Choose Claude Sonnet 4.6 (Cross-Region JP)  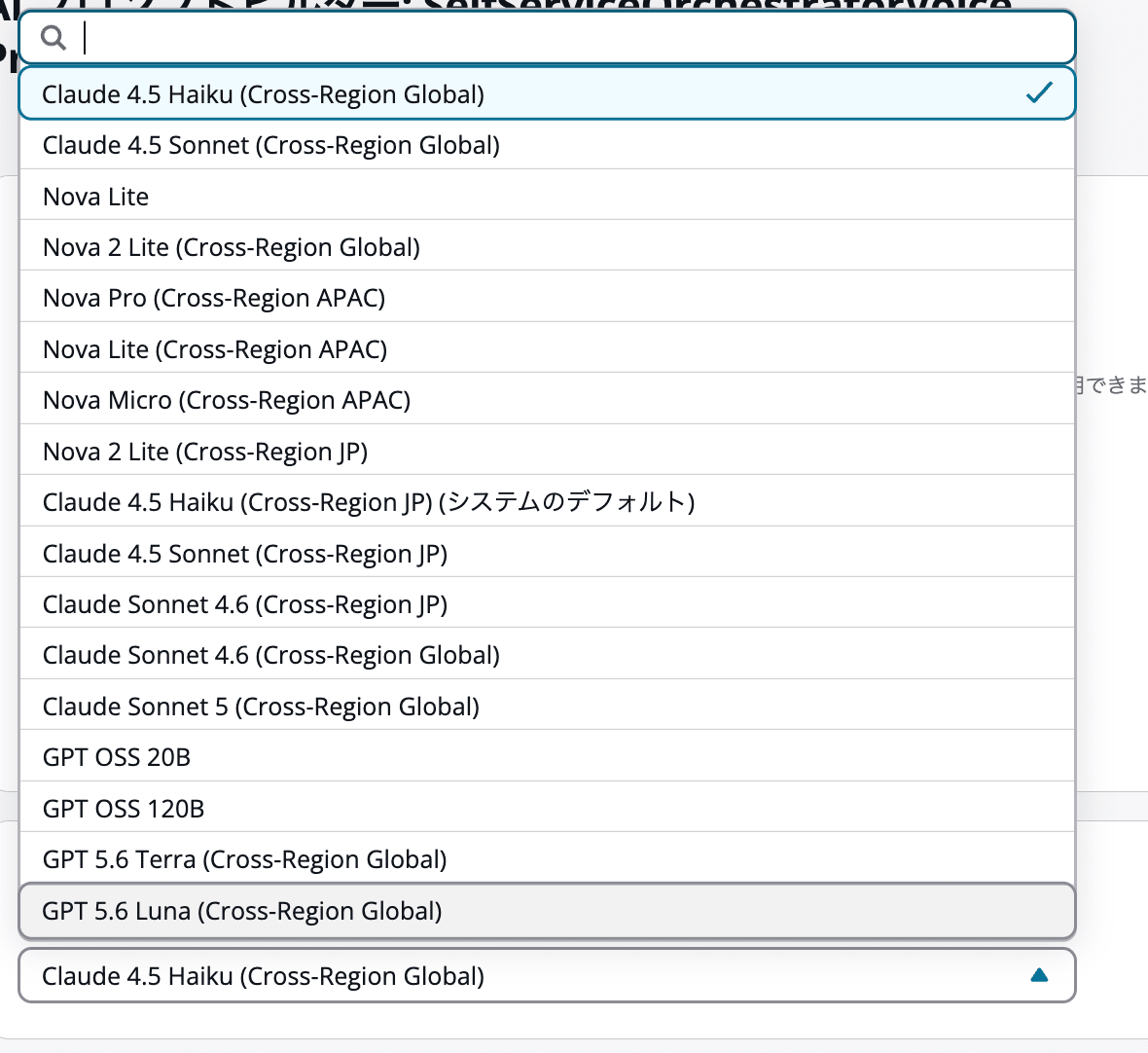pos(547,604)
